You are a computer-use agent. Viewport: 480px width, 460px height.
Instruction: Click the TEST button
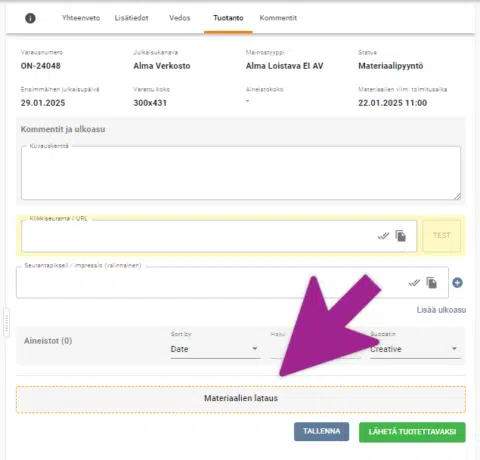point(442,235)
